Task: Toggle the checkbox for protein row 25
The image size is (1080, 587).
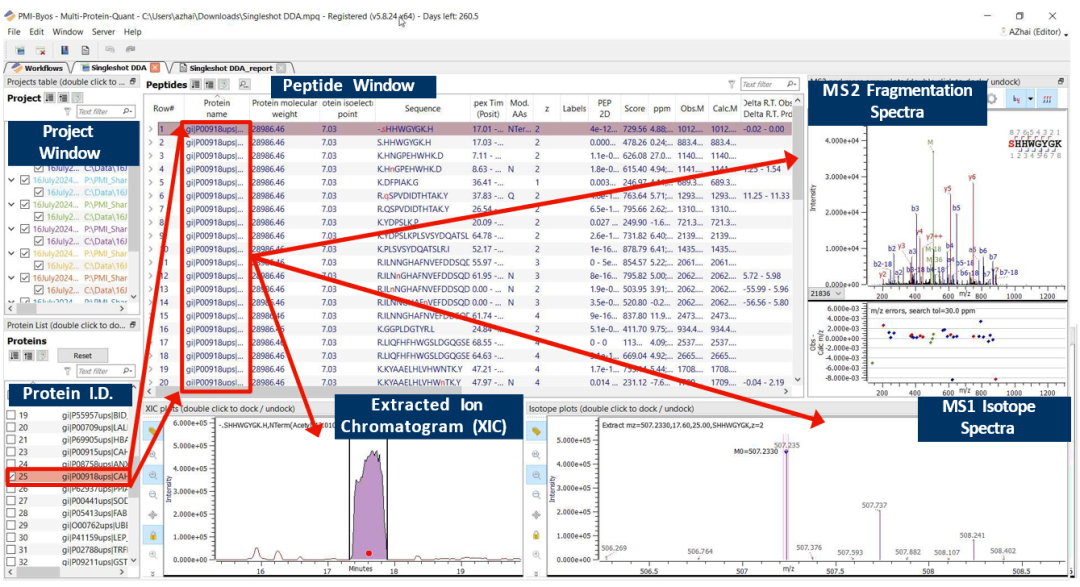Action: click(x=11, y=477)
